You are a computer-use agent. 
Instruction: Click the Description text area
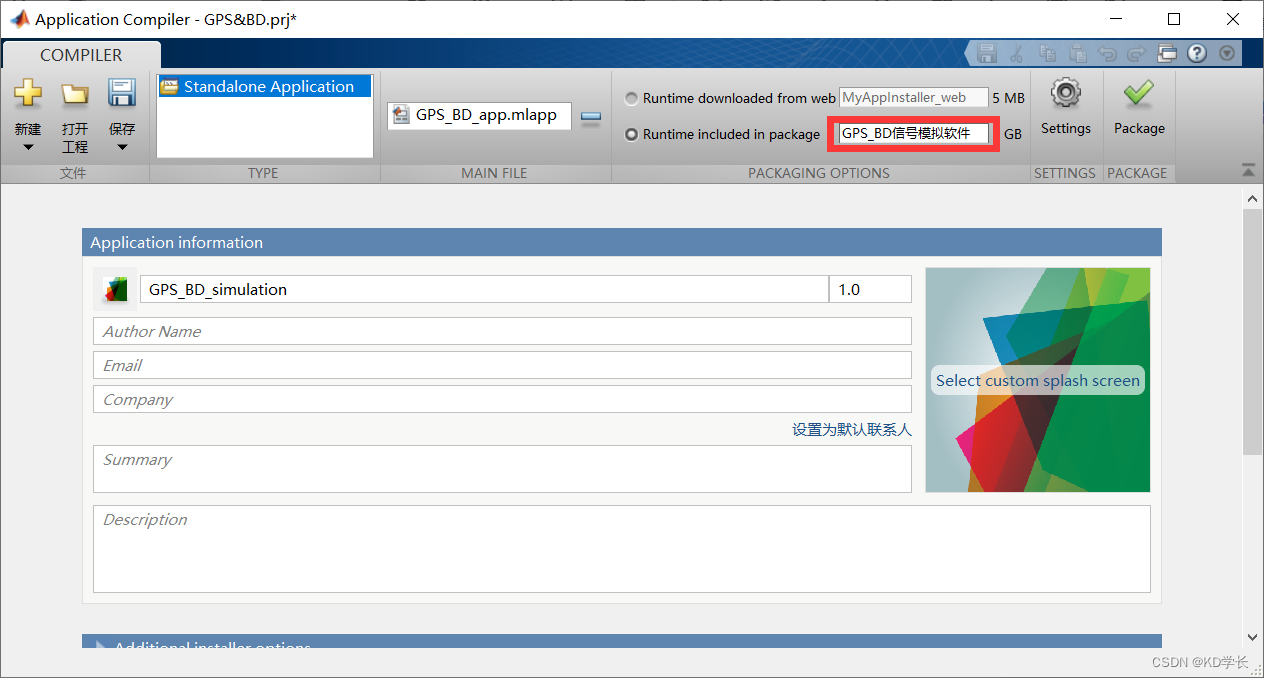[622, 549]
